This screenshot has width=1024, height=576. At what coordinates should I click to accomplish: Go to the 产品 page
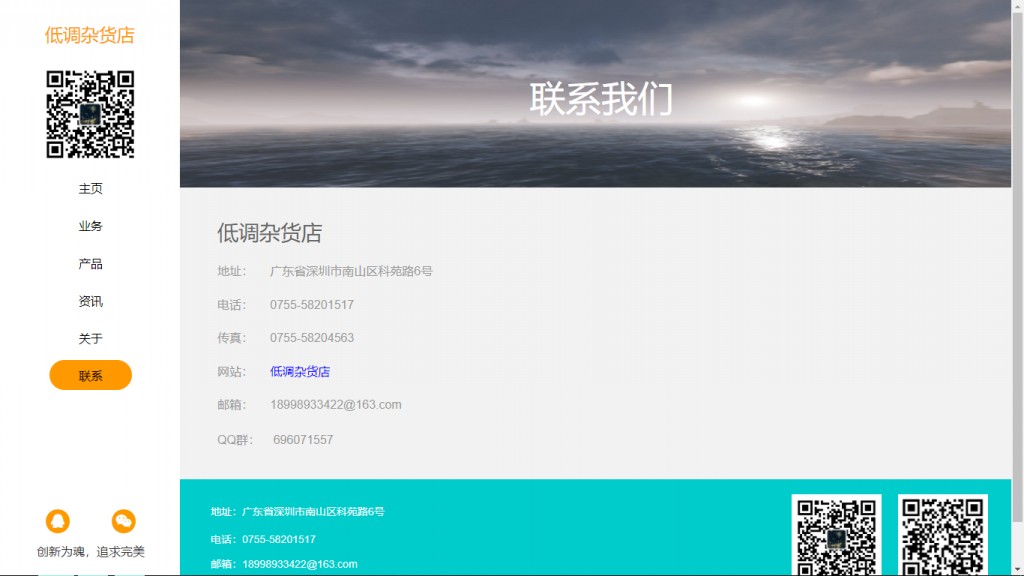90,264
